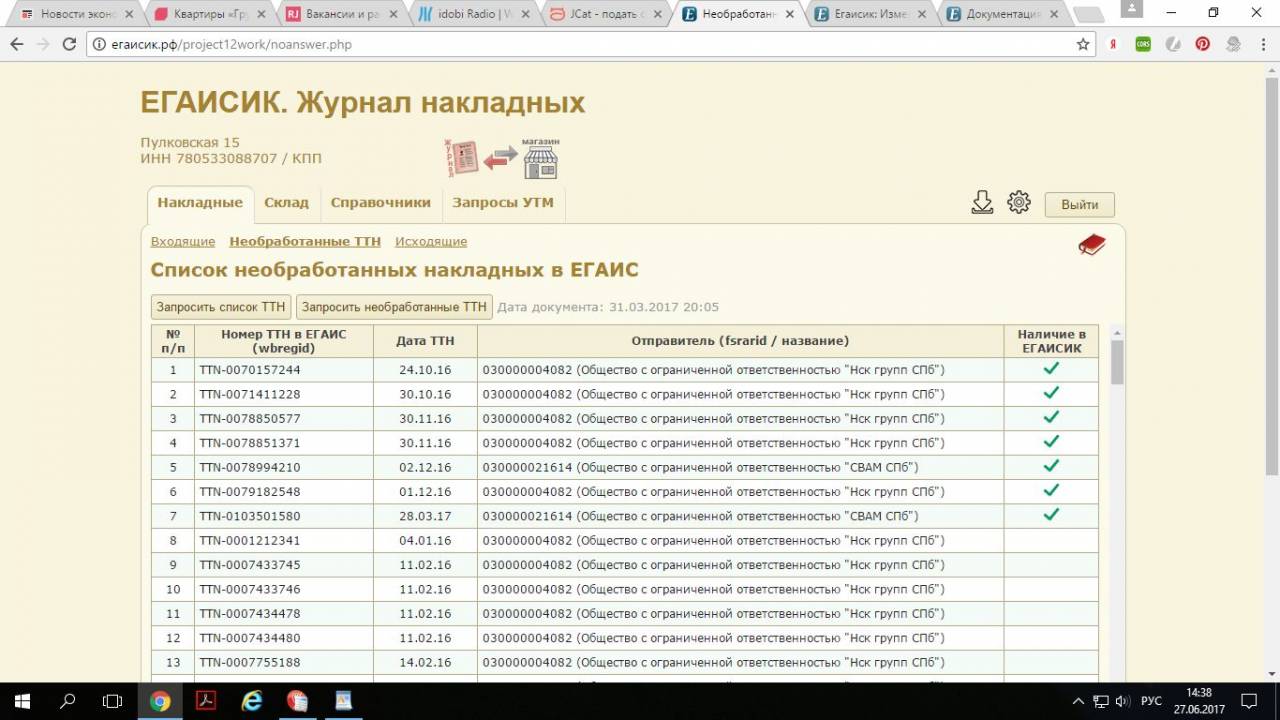Click the магазин shop icon in the header
1280x720 pixels.
(539, 158)
